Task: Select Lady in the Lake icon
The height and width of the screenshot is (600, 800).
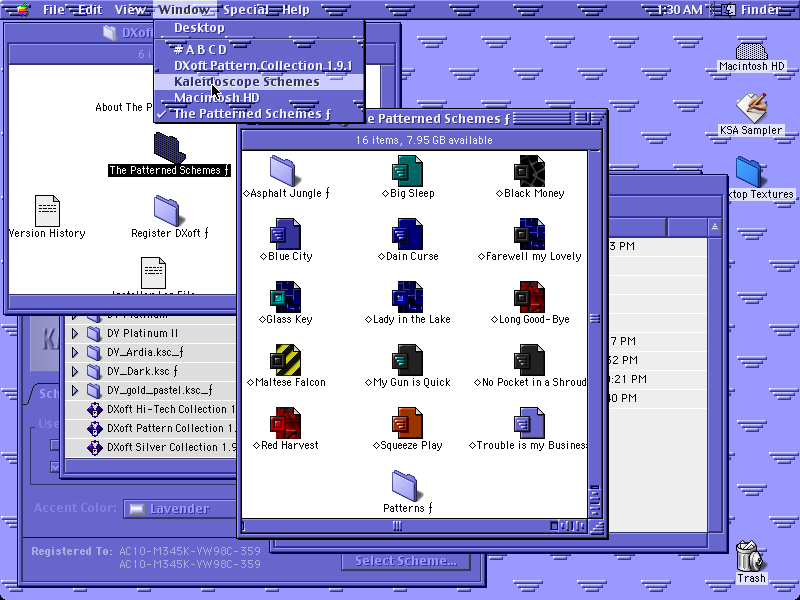Action: [x=407, y=297]
